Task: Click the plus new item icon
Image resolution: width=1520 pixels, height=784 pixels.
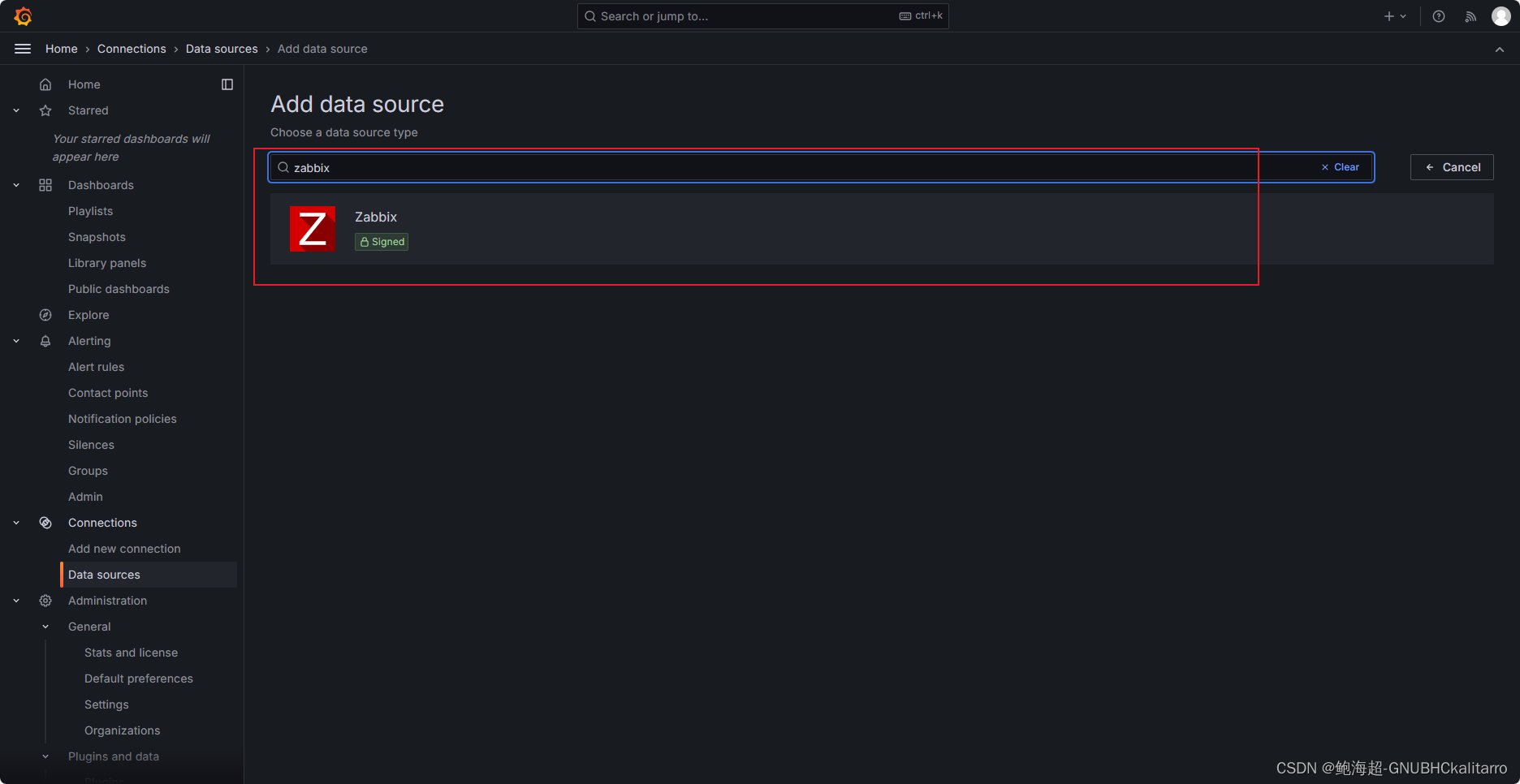Action: 1388,16
